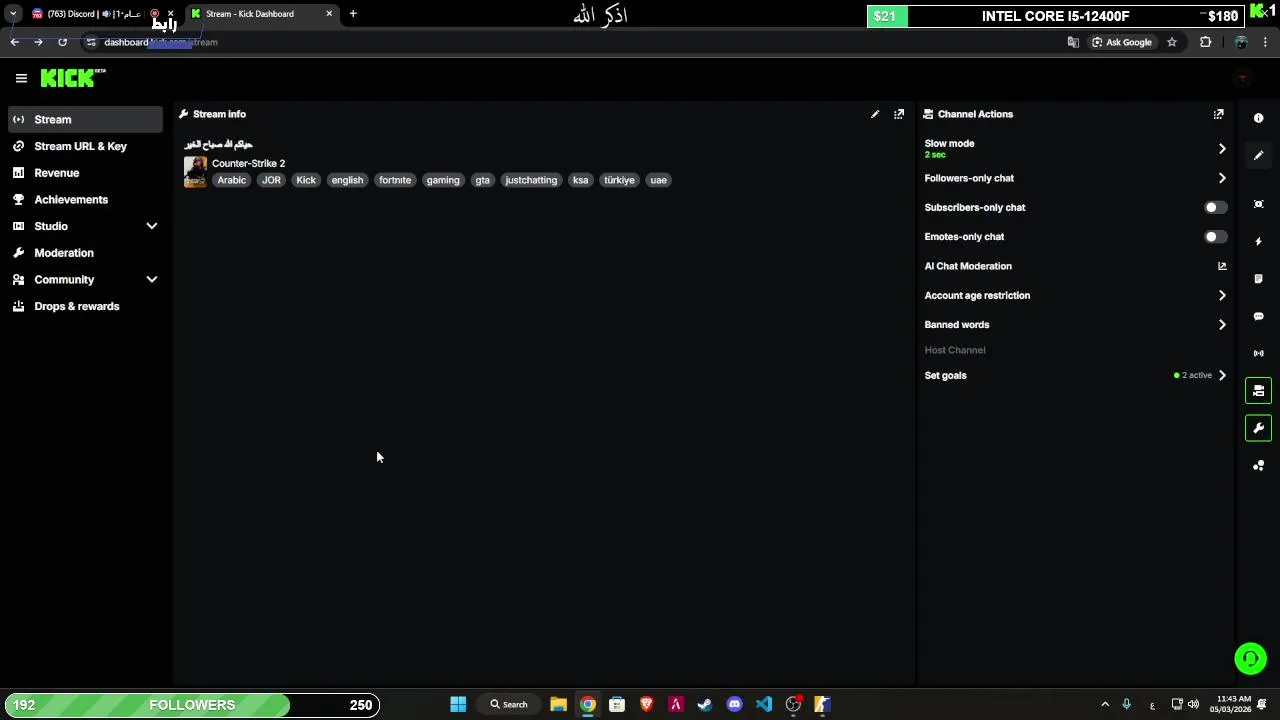Open the green headset support button
1280x720 pixels.
[1250, 659]
